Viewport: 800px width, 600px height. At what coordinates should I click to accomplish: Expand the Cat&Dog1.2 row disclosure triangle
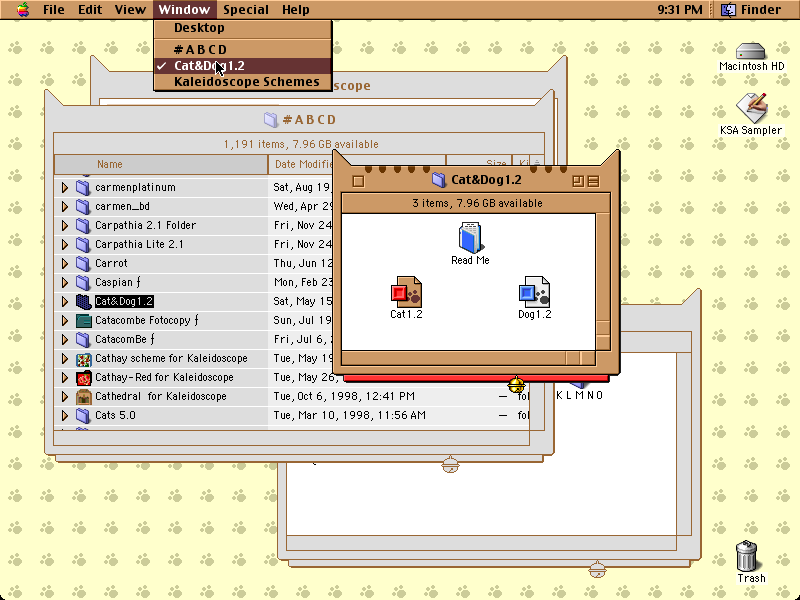tap(65, 302)
